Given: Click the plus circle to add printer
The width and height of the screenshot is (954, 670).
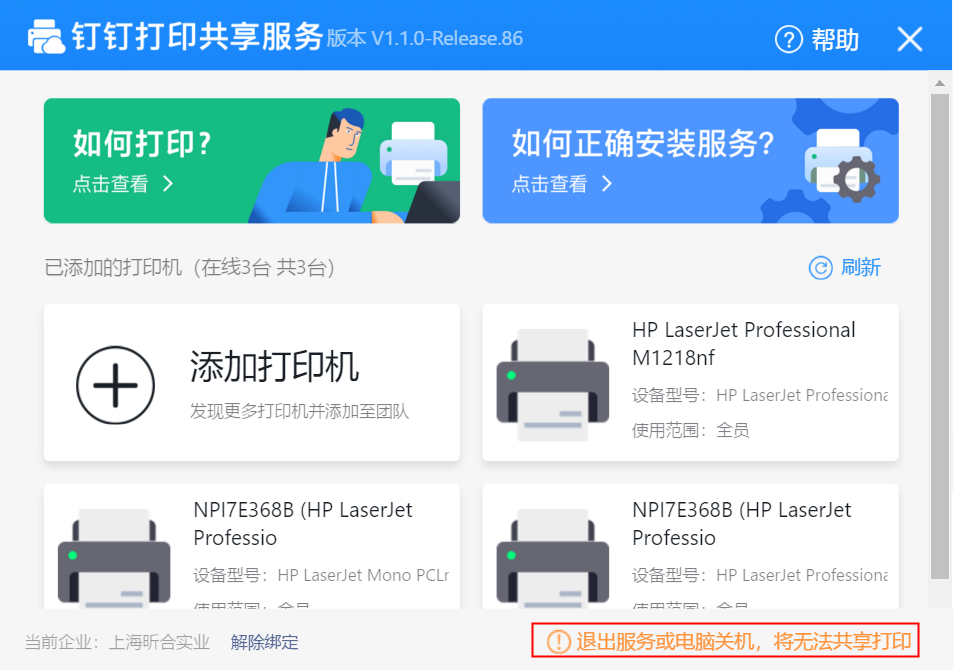Looking at the screenshot, I should pyautogui.click(x=116, y=384).
